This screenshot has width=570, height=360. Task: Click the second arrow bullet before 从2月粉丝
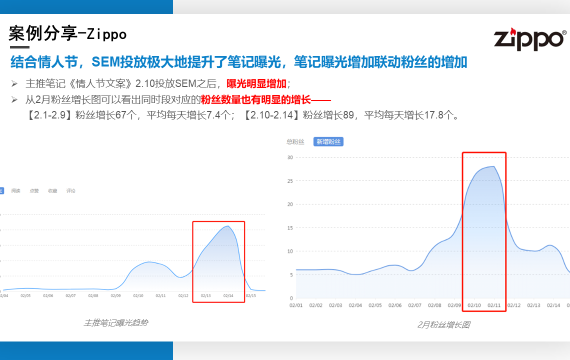14,100
